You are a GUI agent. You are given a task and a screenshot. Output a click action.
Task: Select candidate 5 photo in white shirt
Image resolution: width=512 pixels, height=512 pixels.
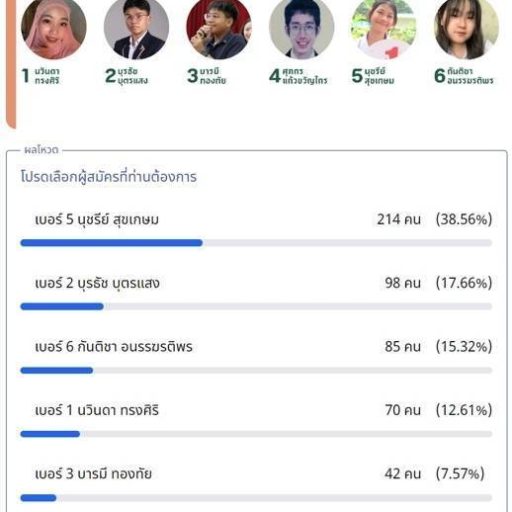[384, 28]
